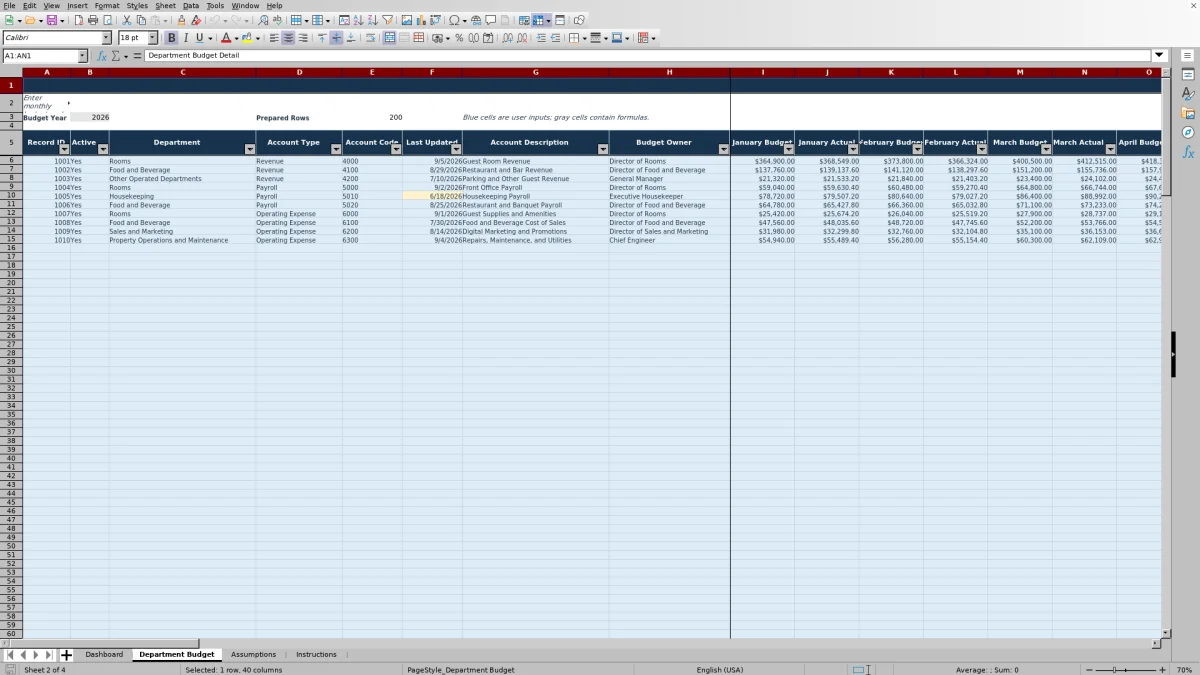Viewport: 1200px width, 675px height.
Task: Click the last sheet navigation arrow
Action: point(49,655)
